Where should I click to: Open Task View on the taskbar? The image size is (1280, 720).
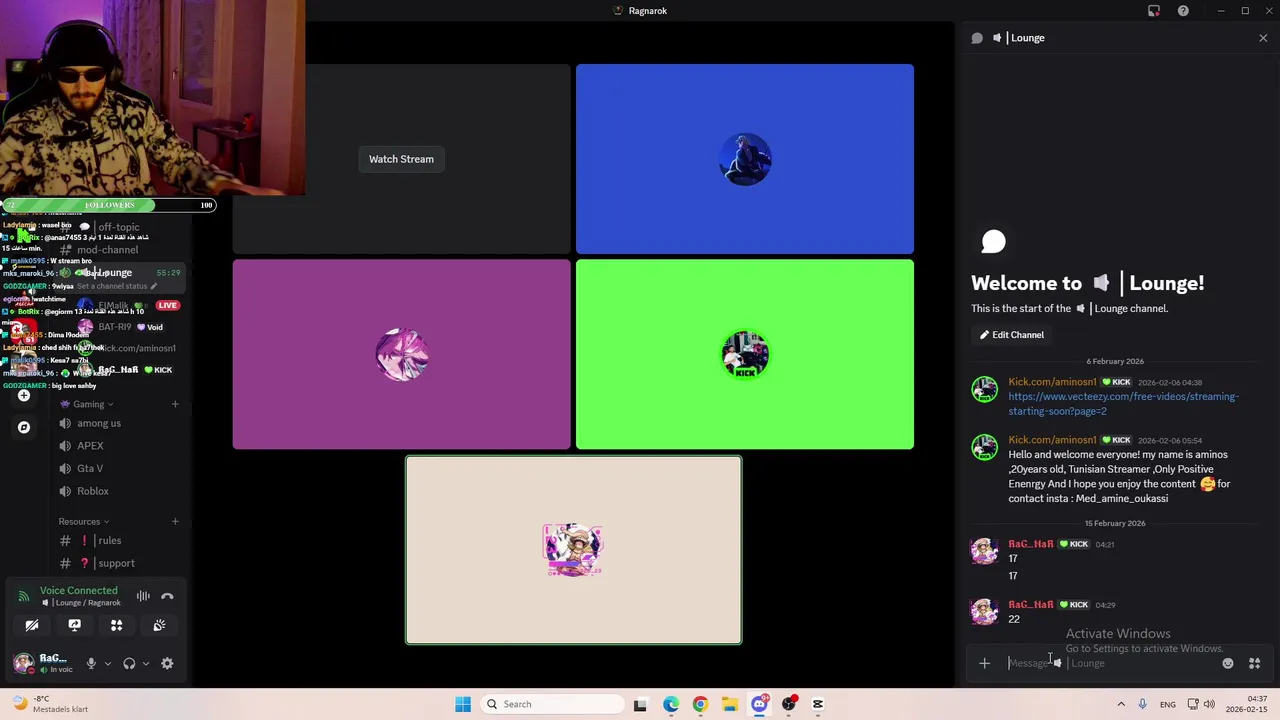tap(640, 704)
